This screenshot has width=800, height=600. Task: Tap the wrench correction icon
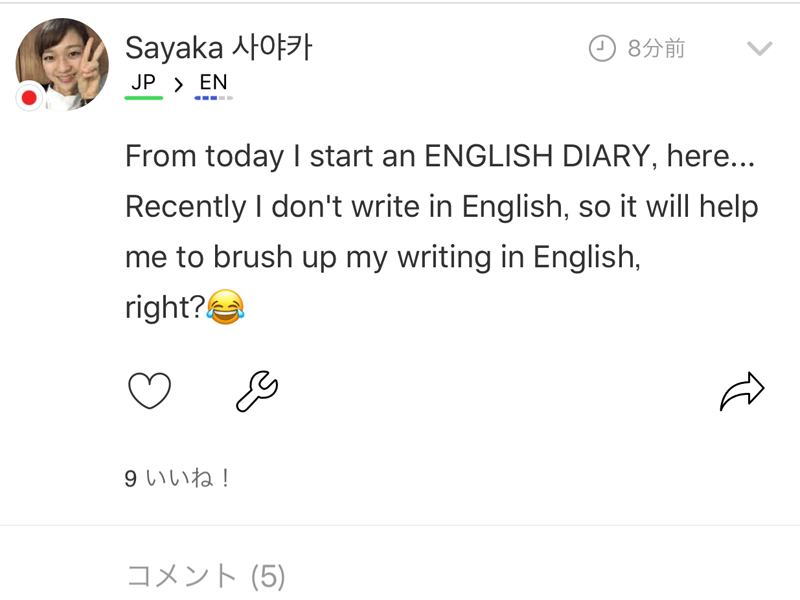pos(256,391)
